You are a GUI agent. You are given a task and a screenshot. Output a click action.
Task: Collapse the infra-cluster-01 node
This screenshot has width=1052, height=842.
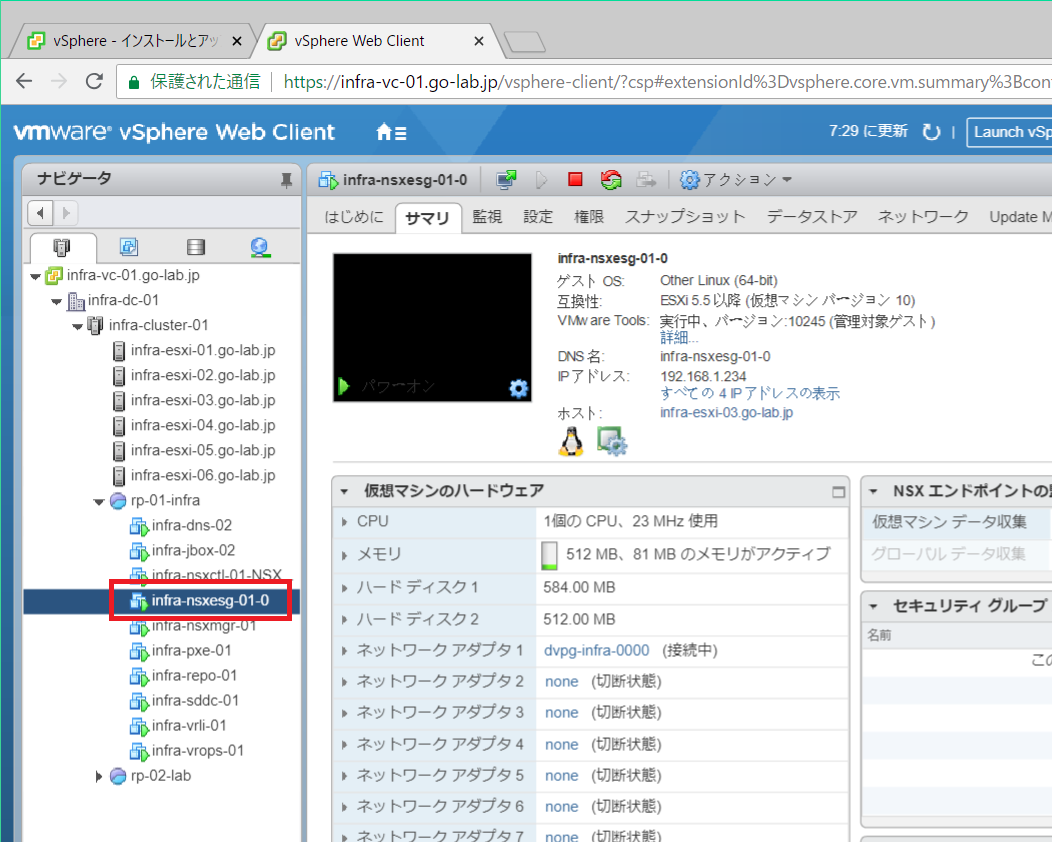tap(78, 326)
